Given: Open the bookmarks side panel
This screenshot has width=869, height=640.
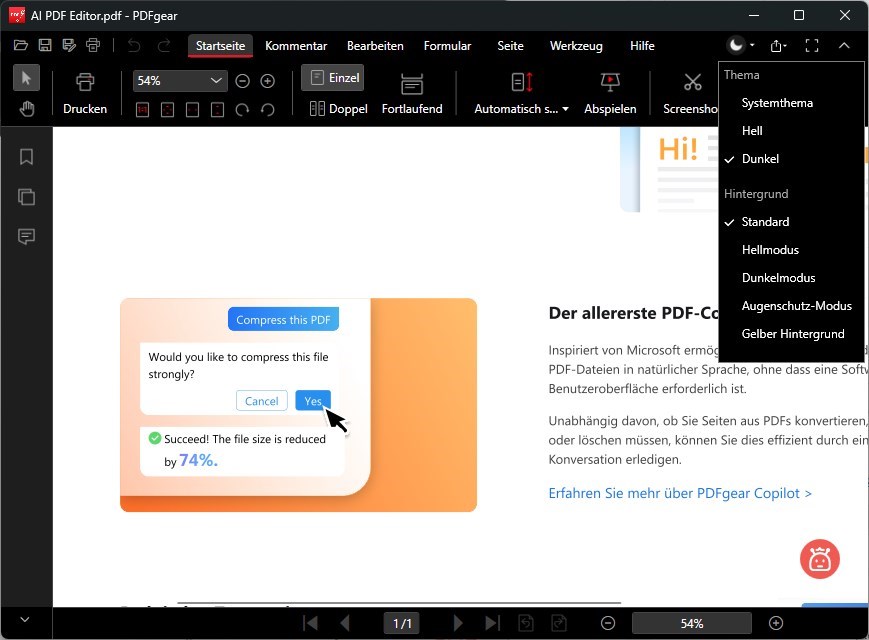Looking at the screenshot, I should (x=26, y=157).
